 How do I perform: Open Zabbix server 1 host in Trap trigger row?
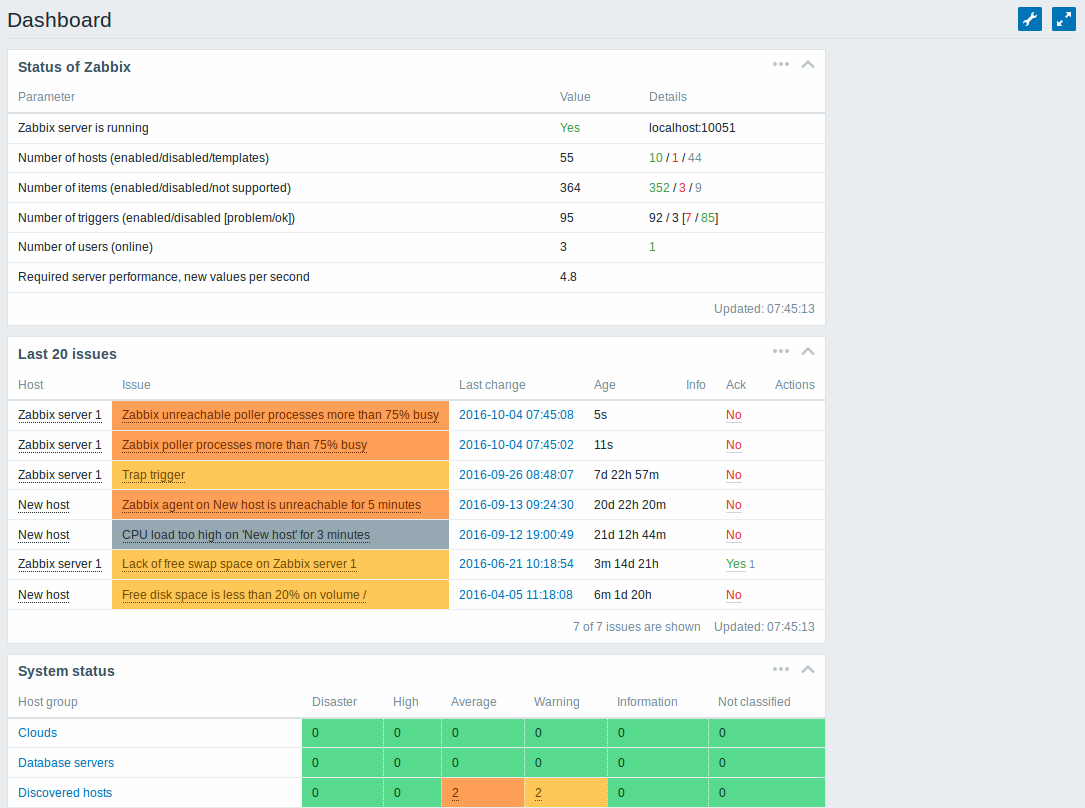(x=60, y=475)
